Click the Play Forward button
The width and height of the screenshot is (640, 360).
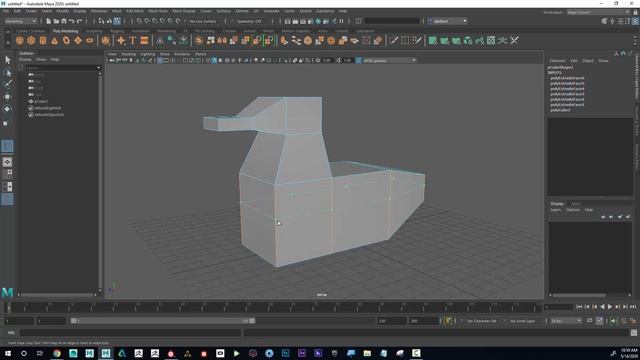610,307
